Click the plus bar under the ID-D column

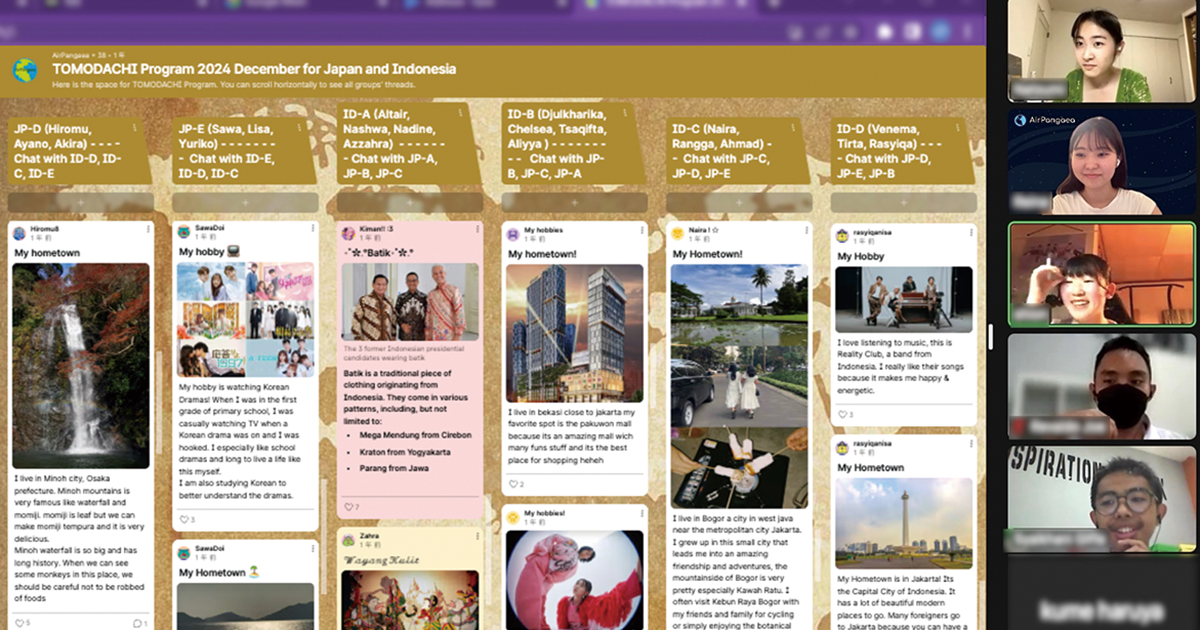point(903,202)
